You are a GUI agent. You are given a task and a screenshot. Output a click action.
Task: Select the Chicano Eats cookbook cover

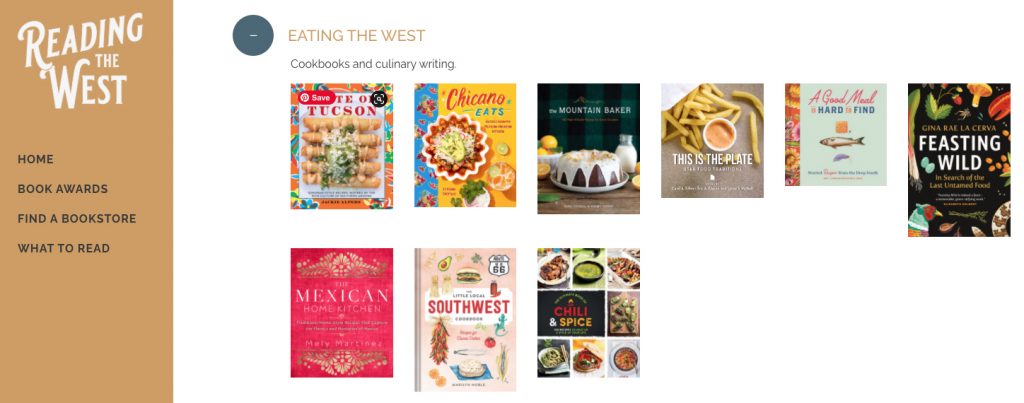(x=465, y=145)
